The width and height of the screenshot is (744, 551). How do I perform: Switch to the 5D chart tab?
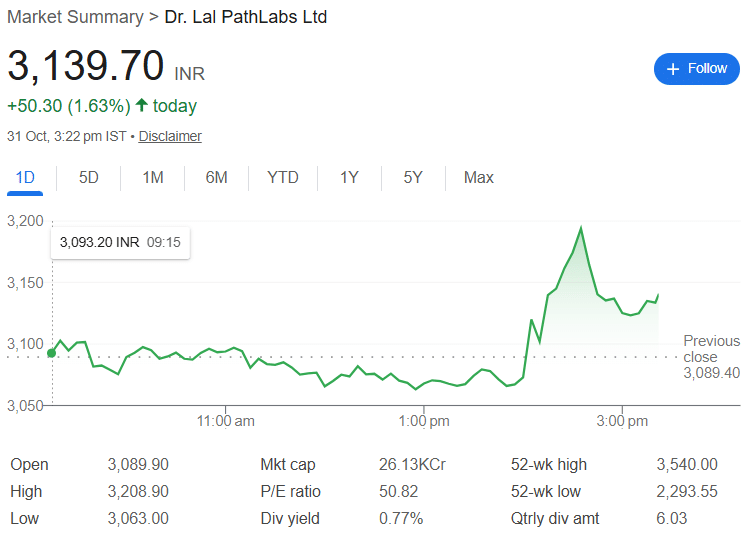[x=89, y=178]
